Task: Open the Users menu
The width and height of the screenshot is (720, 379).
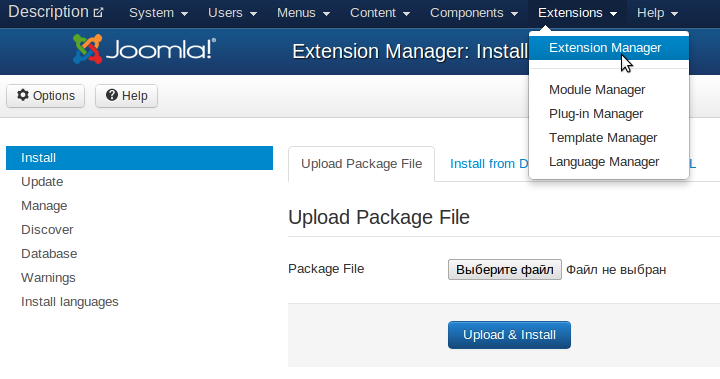Action: pos(232,13)
